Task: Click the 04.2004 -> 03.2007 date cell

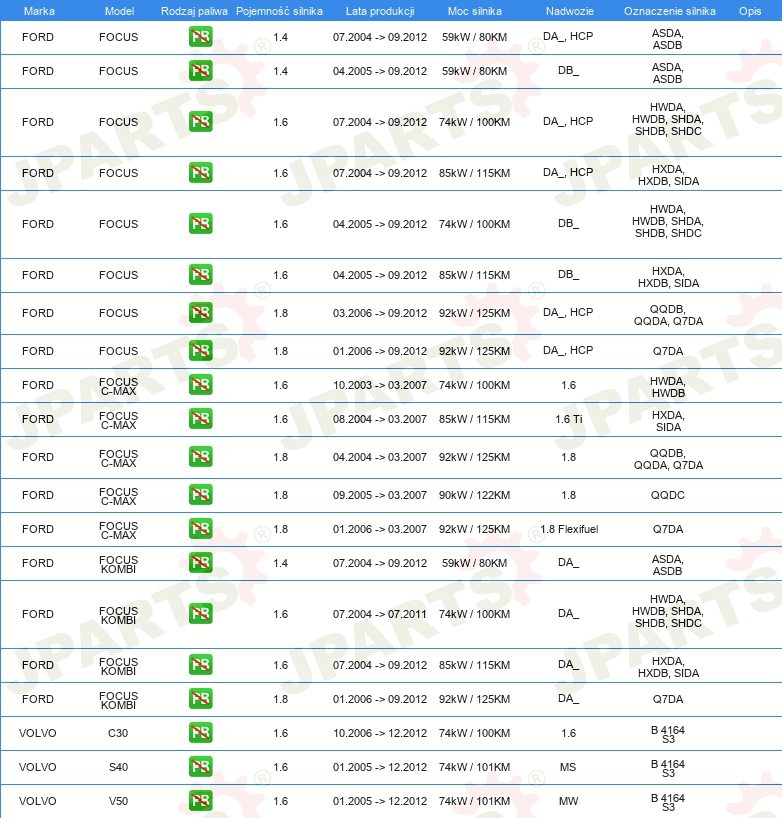Action: pyautogui.click(x=380, y=457)
